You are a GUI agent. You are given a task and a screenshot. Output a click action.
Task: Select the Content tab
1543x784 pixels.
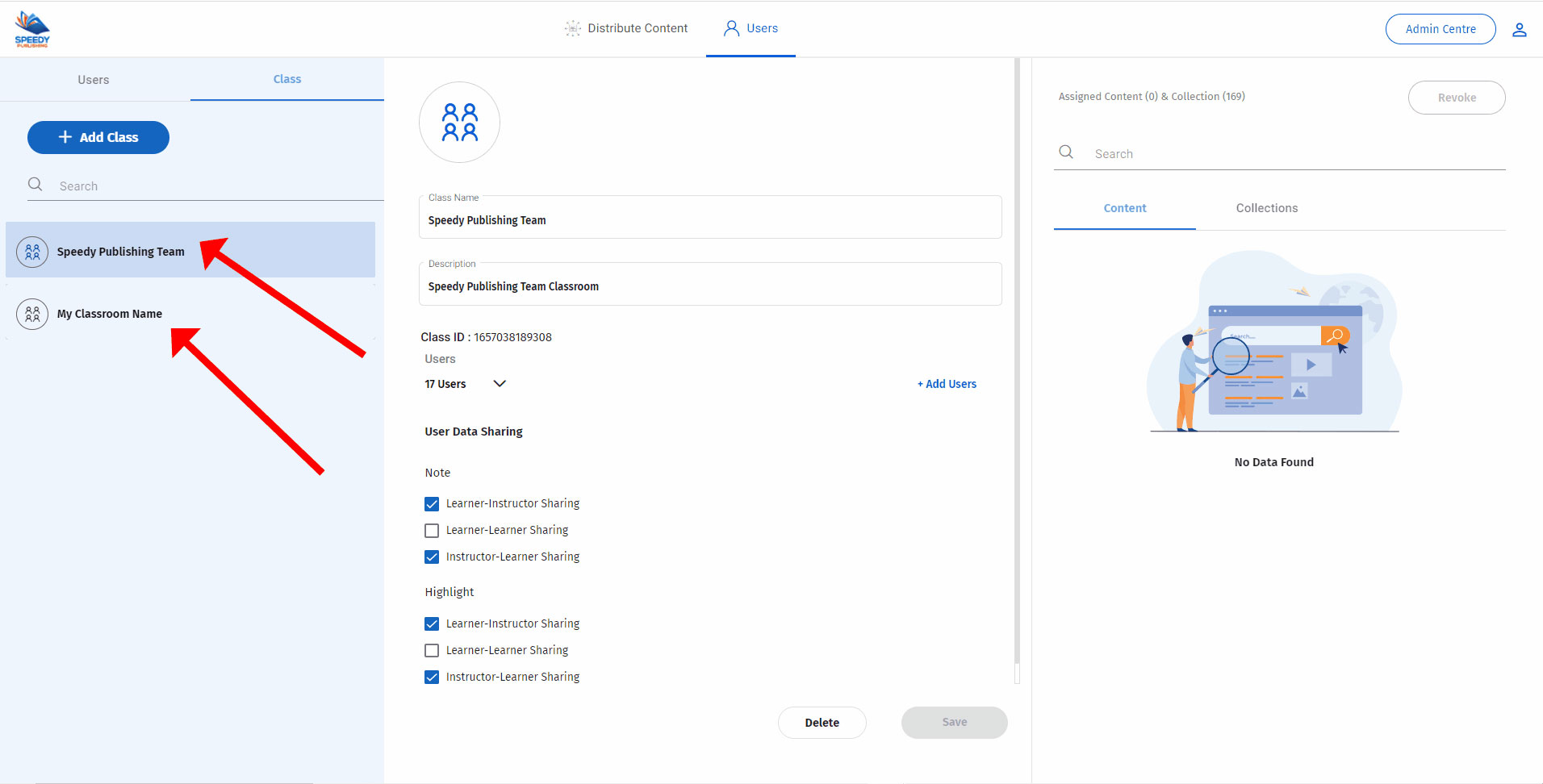tap(1125, 208)
